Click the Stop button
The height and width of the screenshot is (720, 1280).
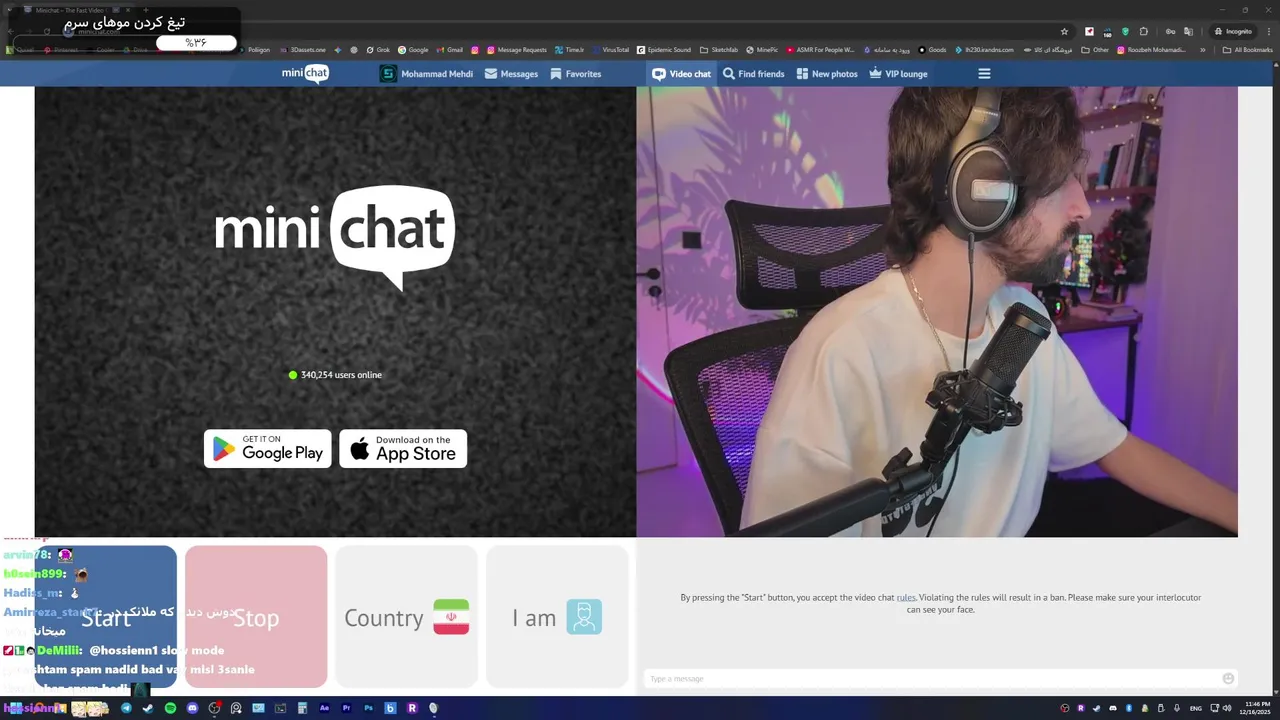coord(256,617)
